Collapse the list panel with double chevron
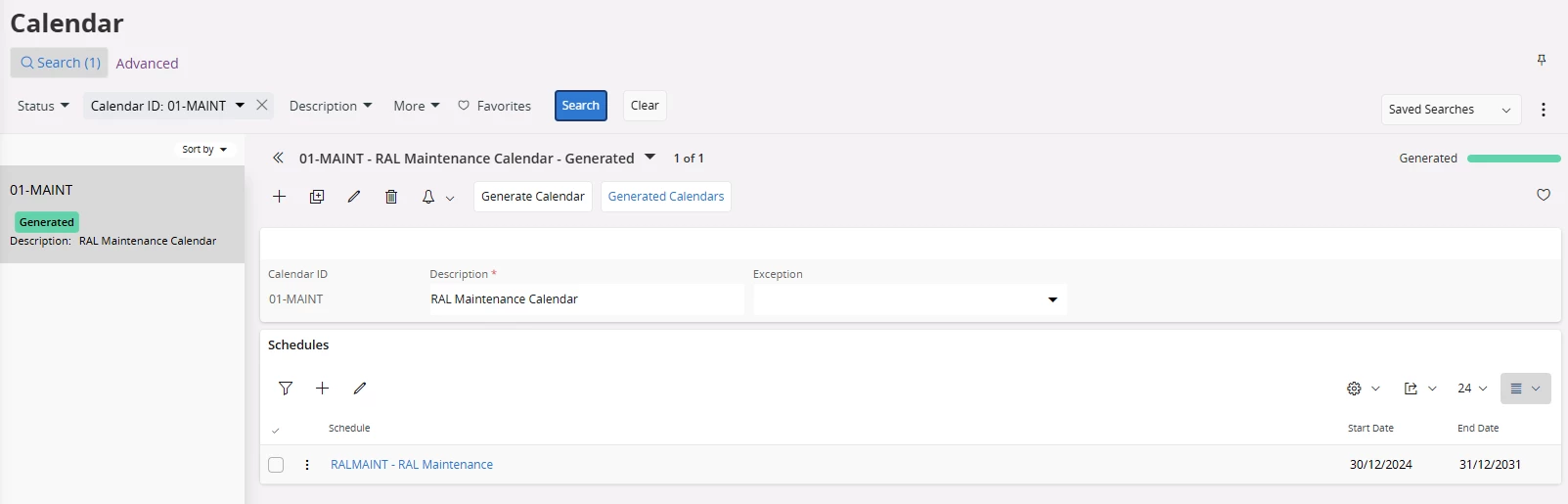This screenshot has width=1568, height=504. 278,158
